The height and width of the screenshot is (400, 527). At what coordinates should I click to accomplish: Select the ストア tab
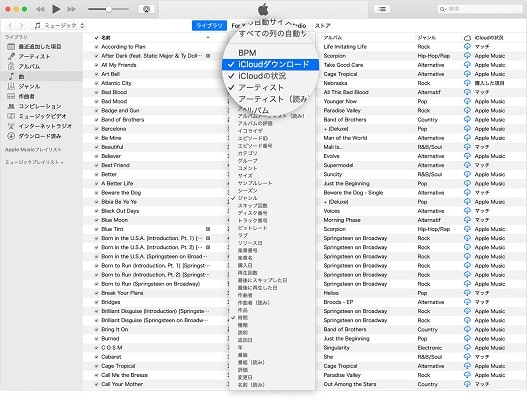pyautogui.click(x=323, y=26)
